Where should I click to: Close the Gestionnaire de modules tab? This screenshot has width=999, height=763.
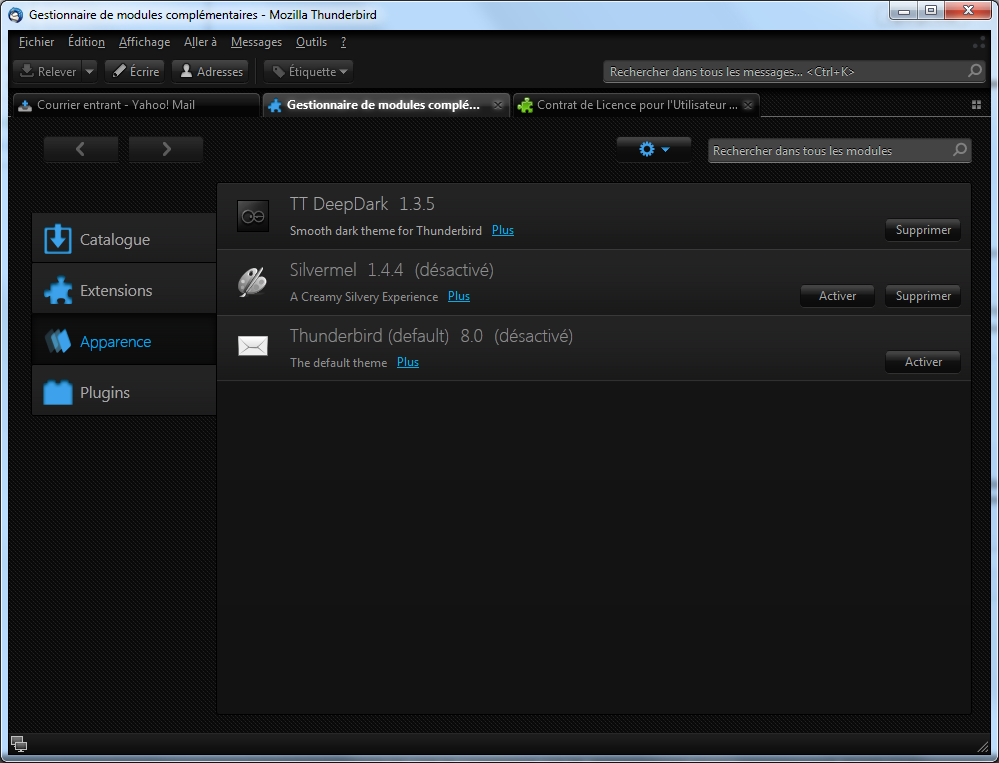click(x=498, y=105)
